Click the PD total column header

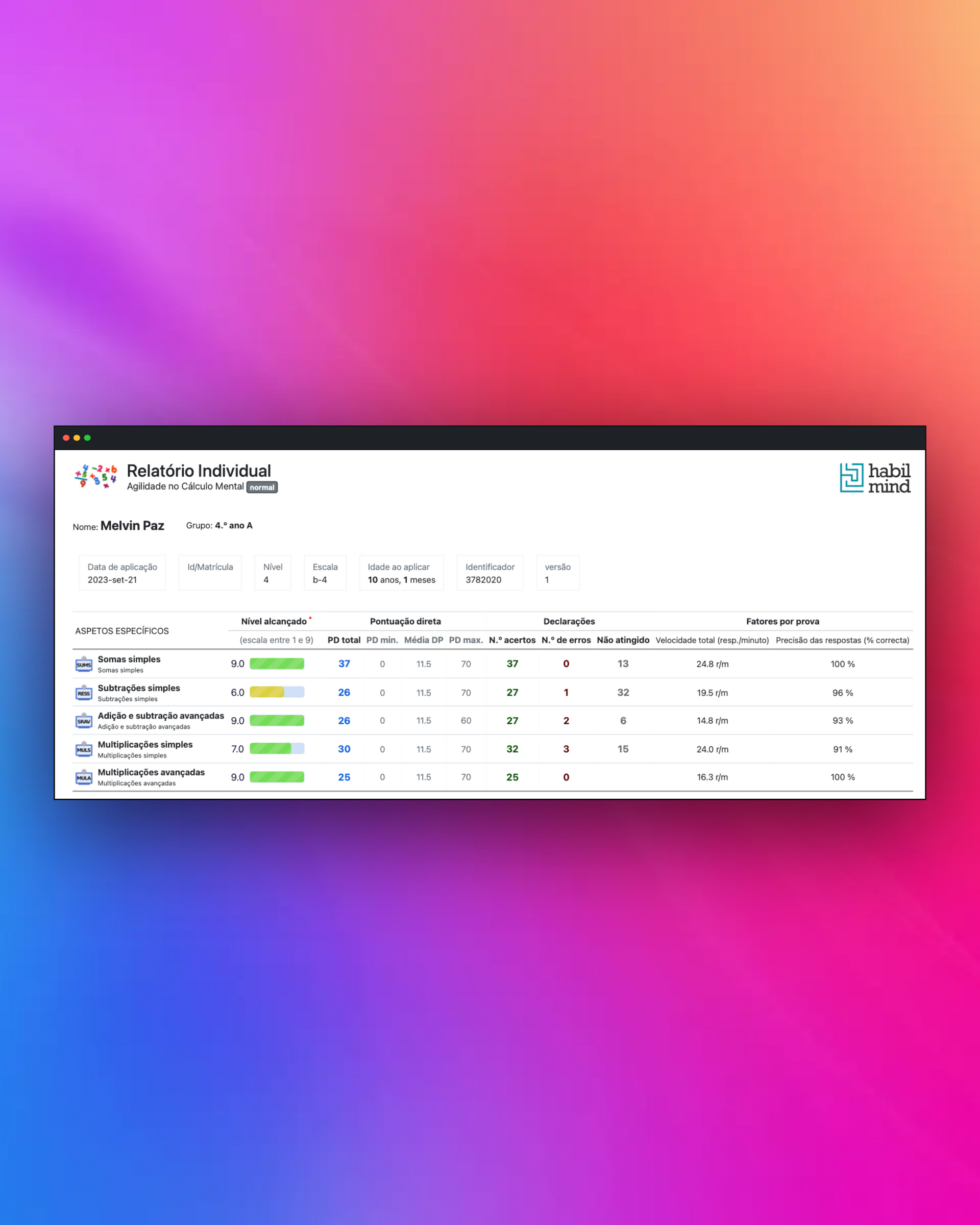pos(344,640)
